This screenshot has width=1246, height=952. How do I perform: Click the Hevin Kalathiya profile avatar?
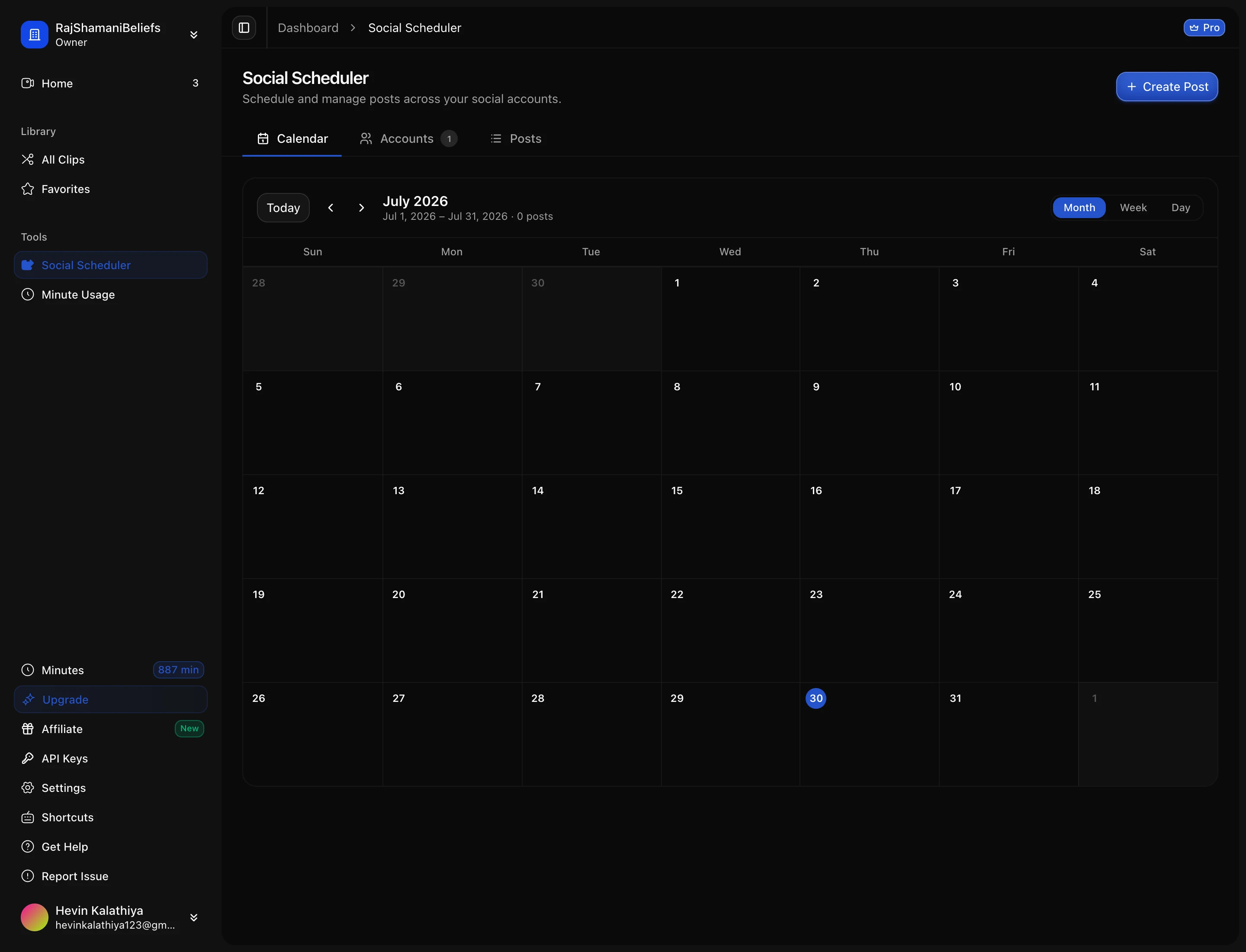[x=35, y=917]
